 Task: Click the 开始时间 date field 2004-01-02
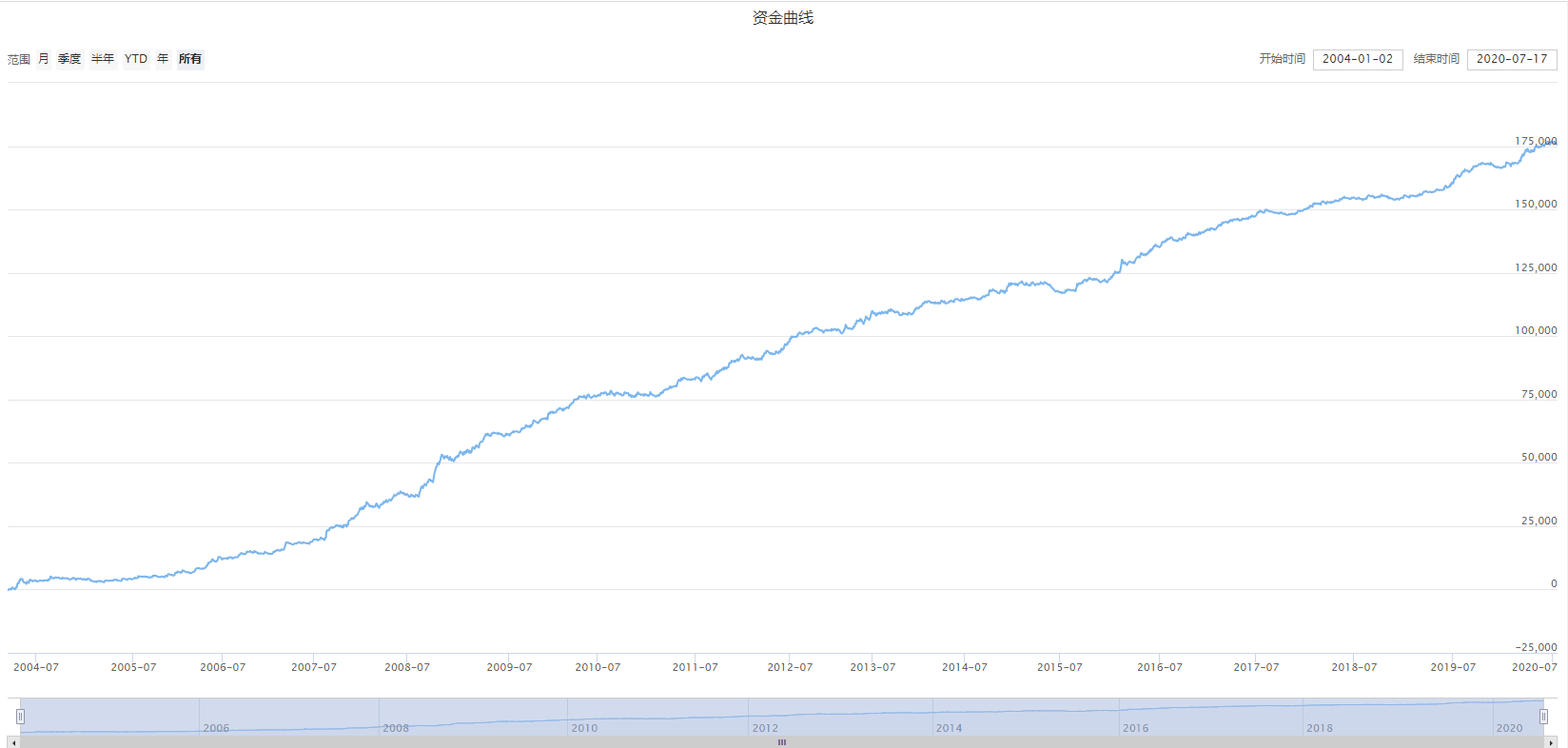(x=1358, y=59)
